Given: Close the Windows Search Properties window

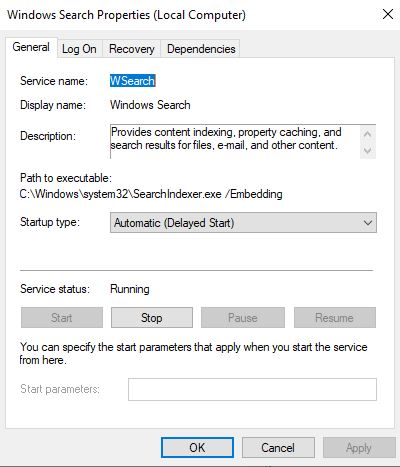Looking at the screenshot, I should (388, 14).
